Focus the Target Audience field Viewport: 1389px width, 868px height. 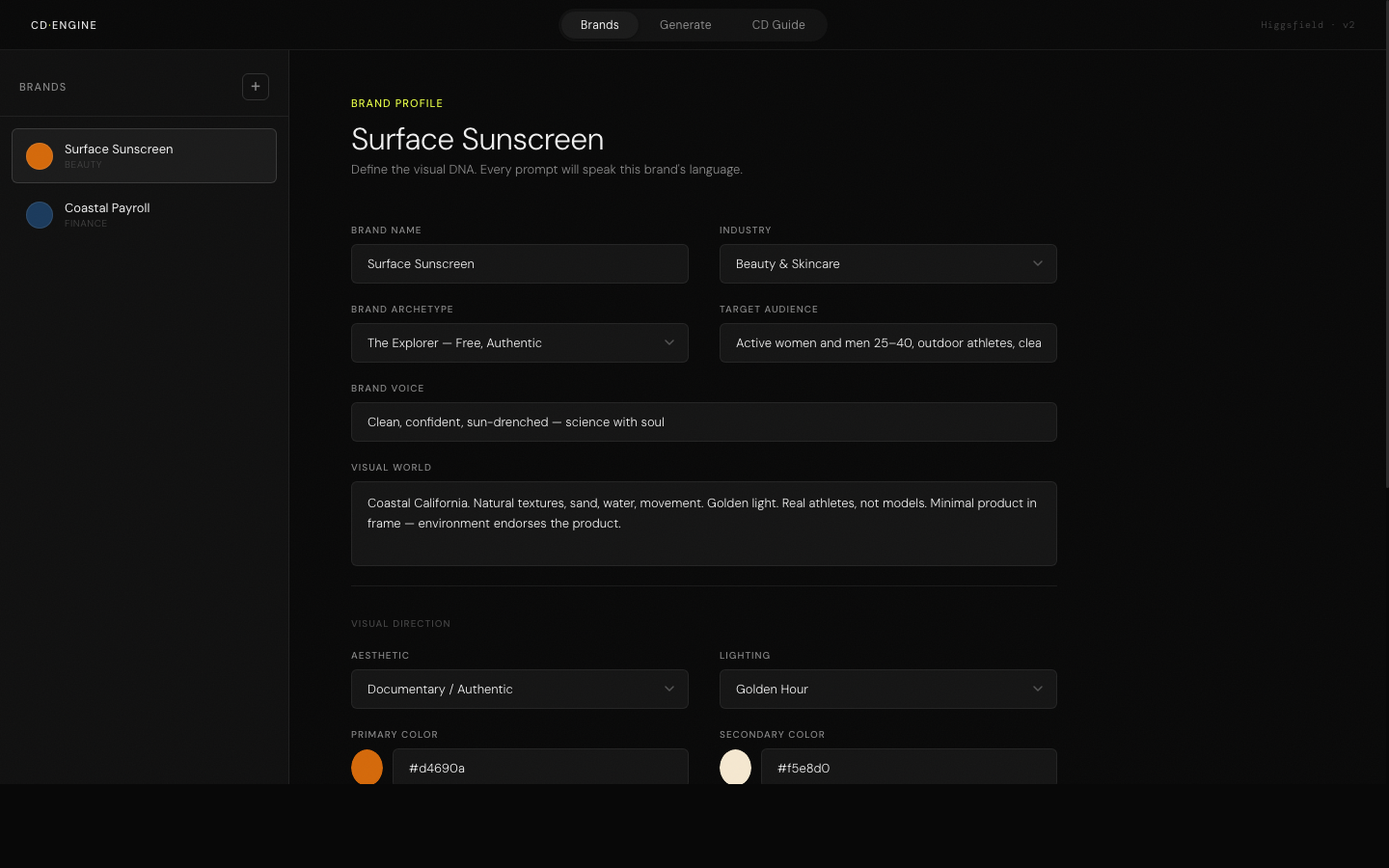coord(887,343)
